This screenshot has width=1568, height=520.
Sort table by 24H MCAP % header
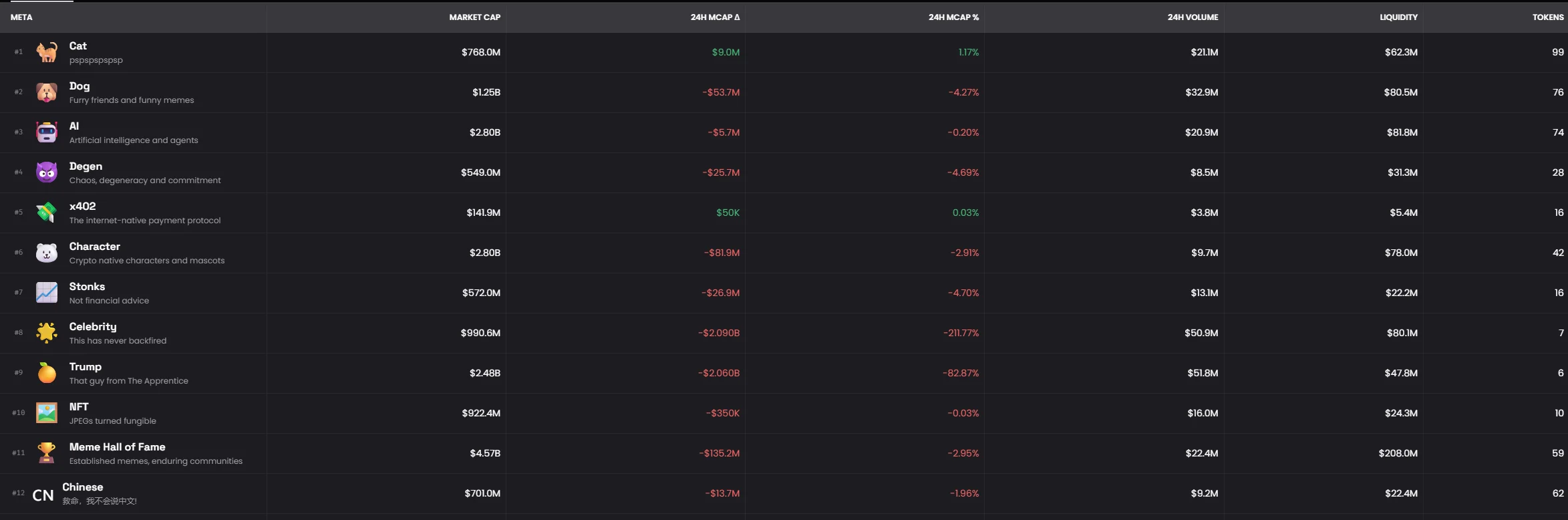(x=953, y=17)
